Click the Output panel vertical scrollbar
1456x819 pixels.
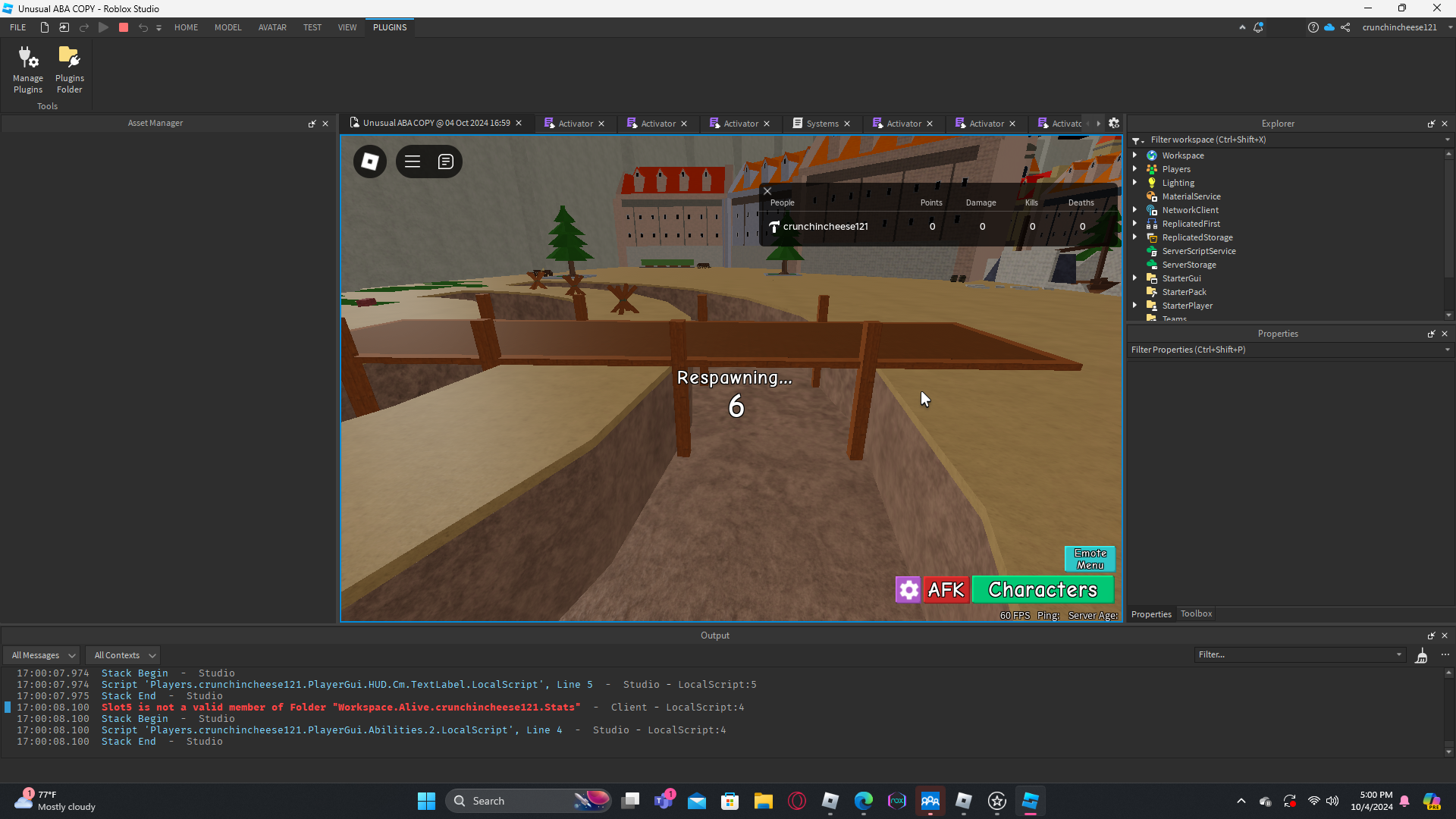[1448, 712]
